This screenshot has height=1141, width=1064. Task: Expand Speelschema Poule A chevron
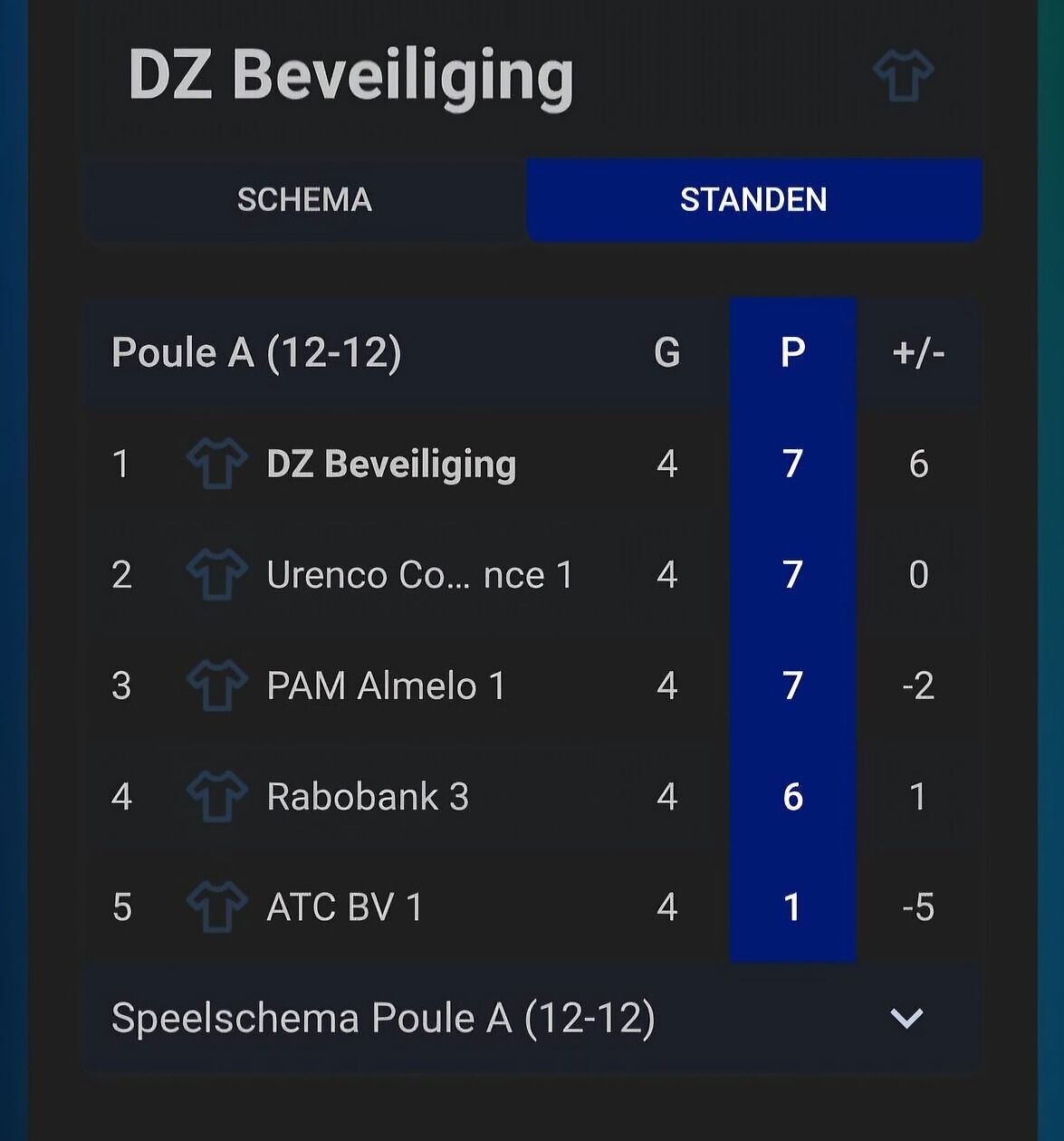click(906, 1019)
